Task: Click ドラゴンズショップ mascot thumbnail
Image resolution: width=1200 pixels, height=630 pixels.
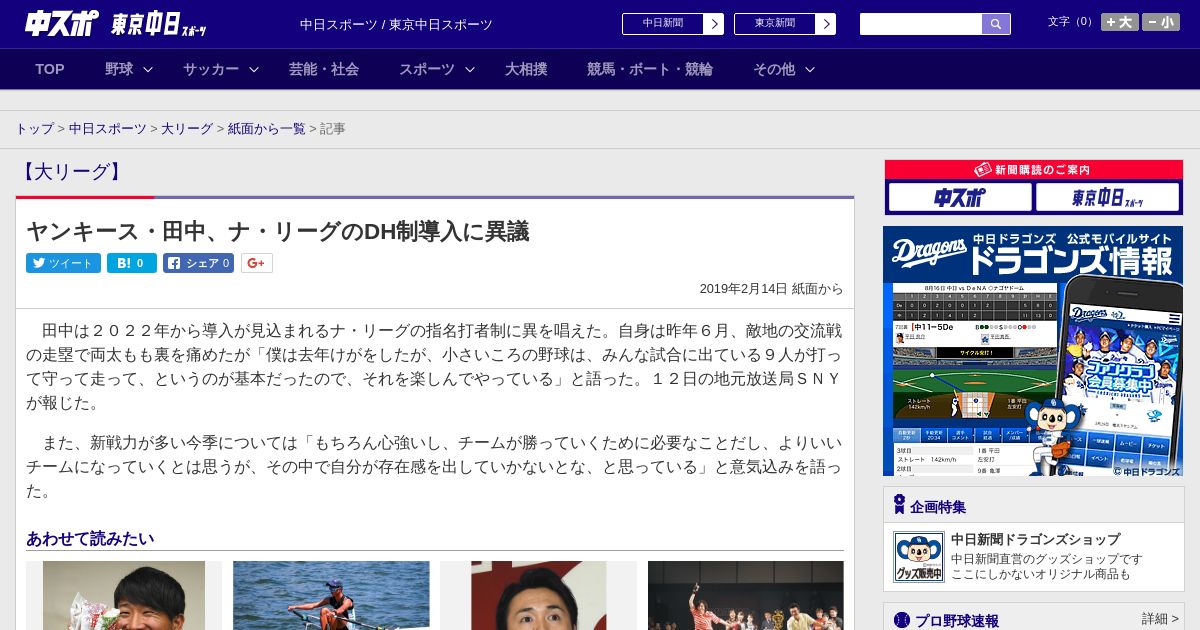Action: click(919, 557)
